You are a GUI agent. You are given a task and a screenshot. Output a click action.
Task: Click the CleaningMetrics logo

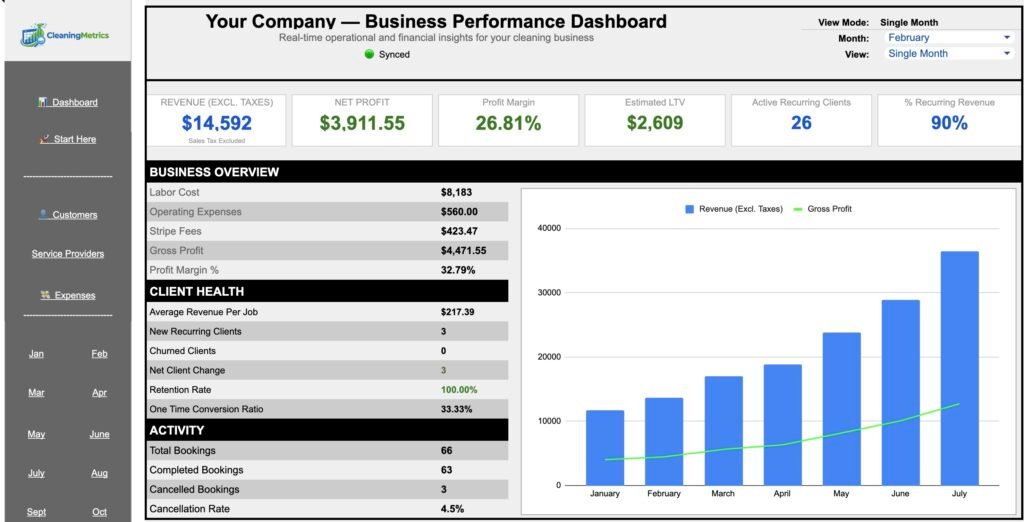pyautogui.click(x=66, y=35)
